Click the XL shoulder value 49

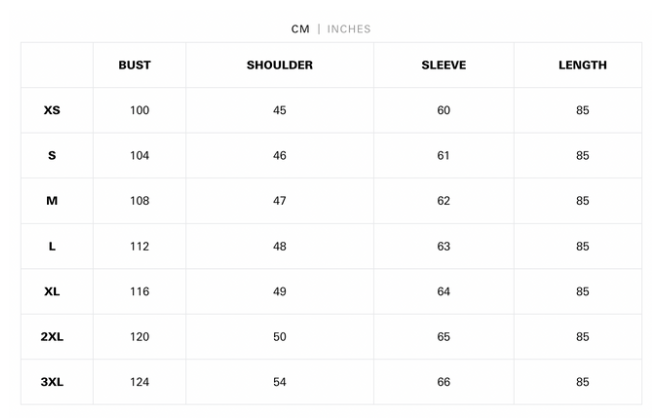(x=280, y=292)
